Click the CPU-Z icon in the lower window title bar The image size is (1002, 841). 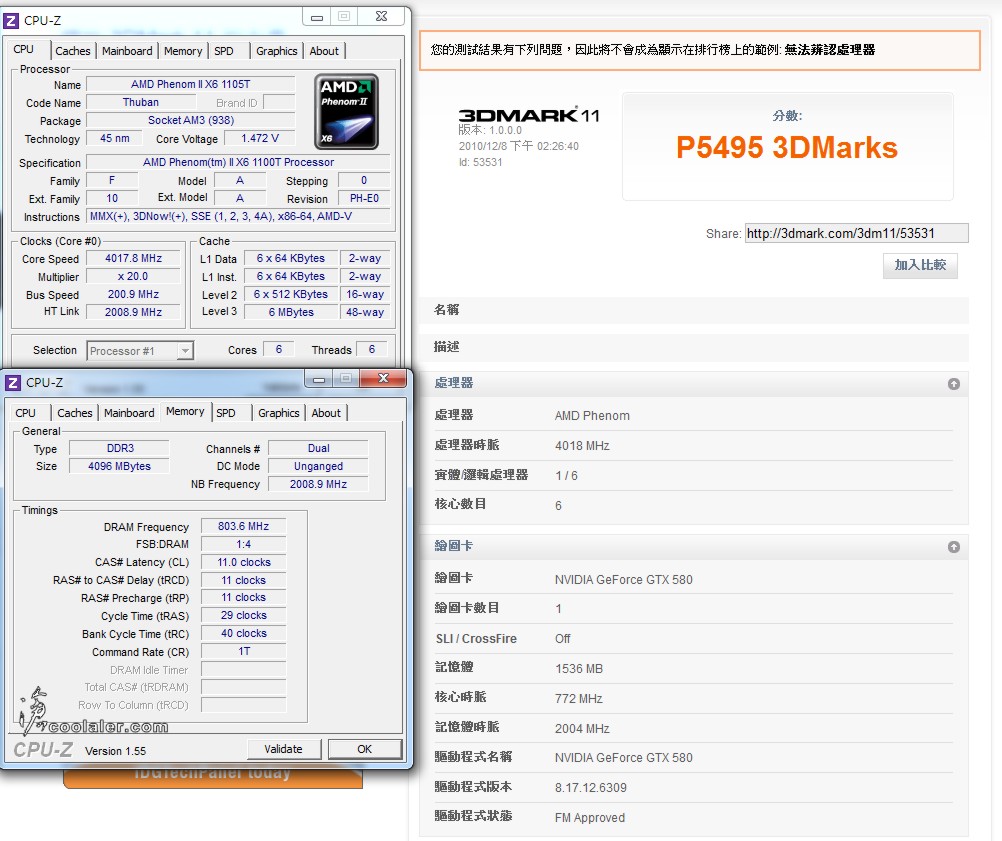tap(14, 382)
